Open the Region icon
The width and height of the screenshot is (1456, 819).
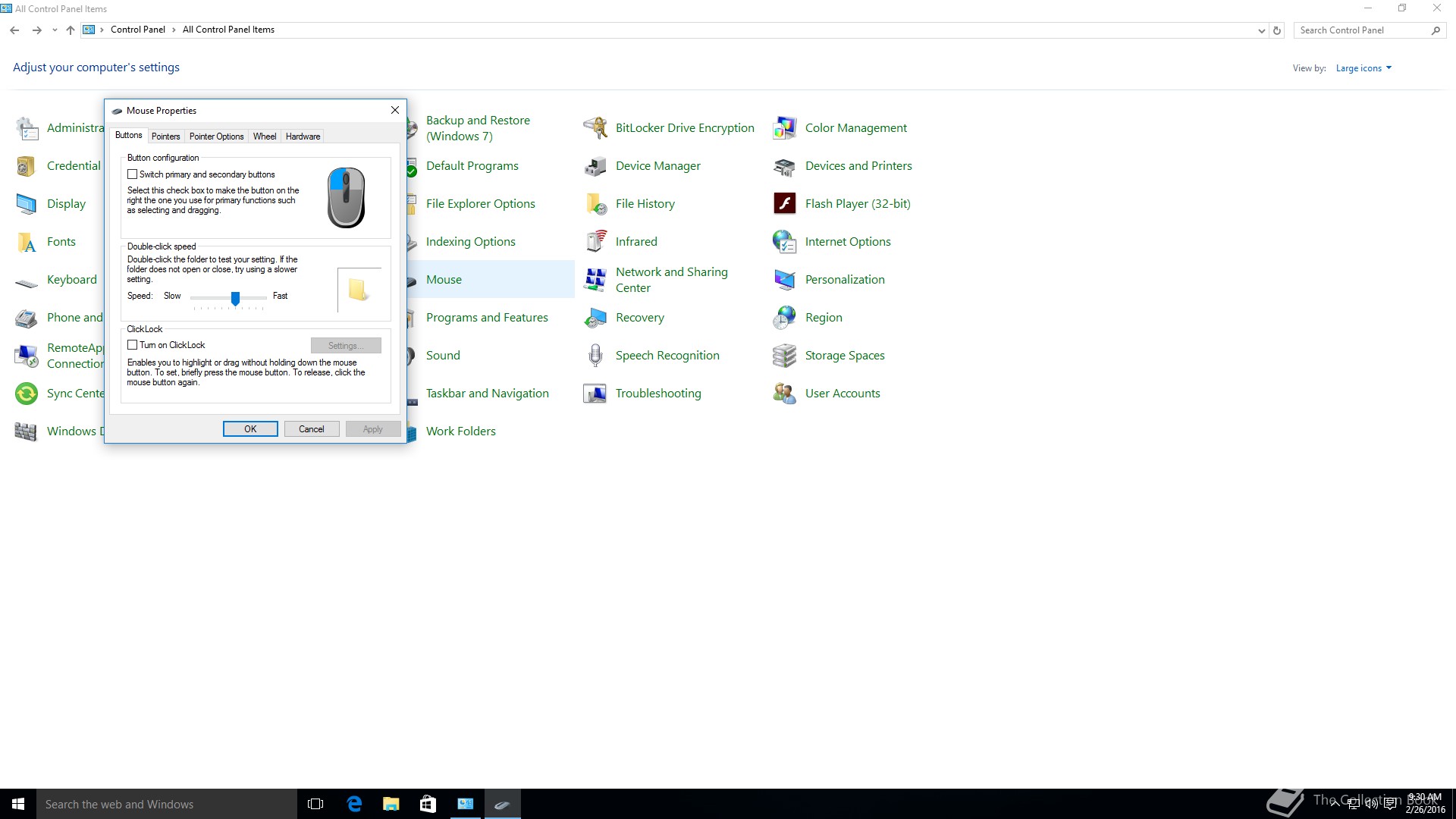click(x=785, y=318)
